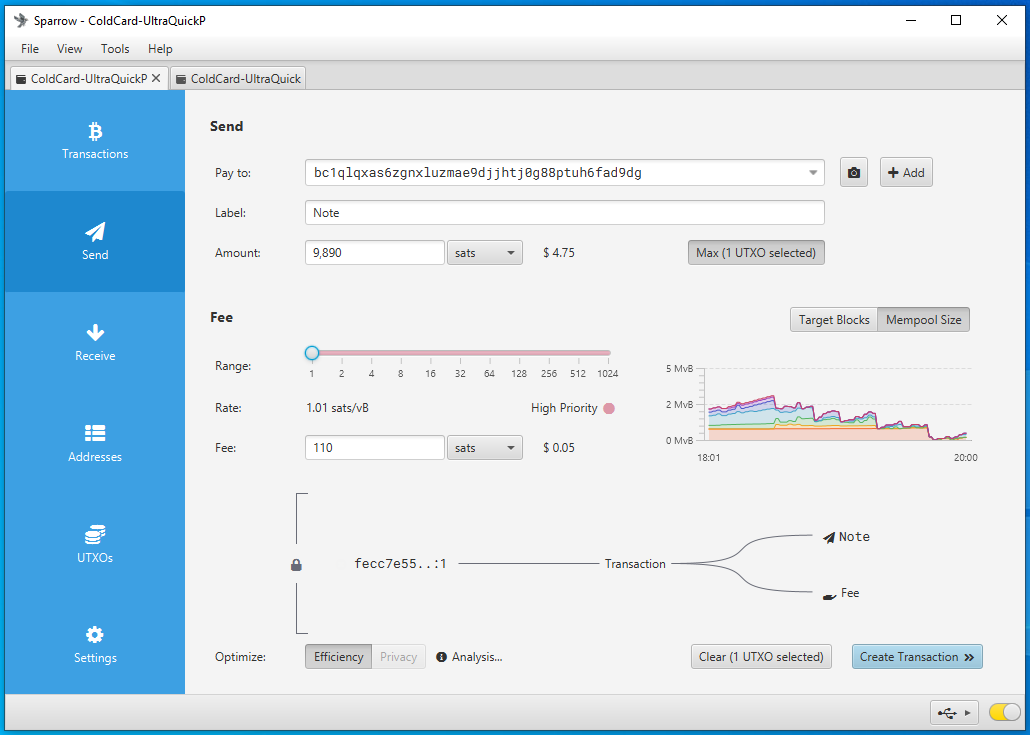1030x735 pixels.
Task: Show the UTXOs coin stack section
Action: (x=95, y=545)
